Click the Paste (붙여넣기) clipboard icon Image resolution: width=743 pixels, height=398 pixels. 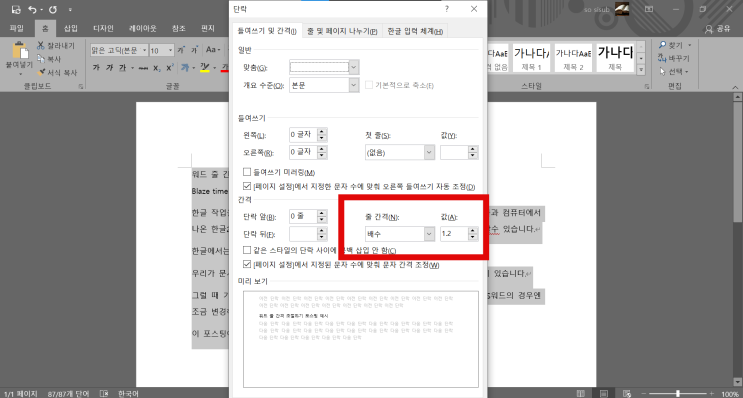20,50
